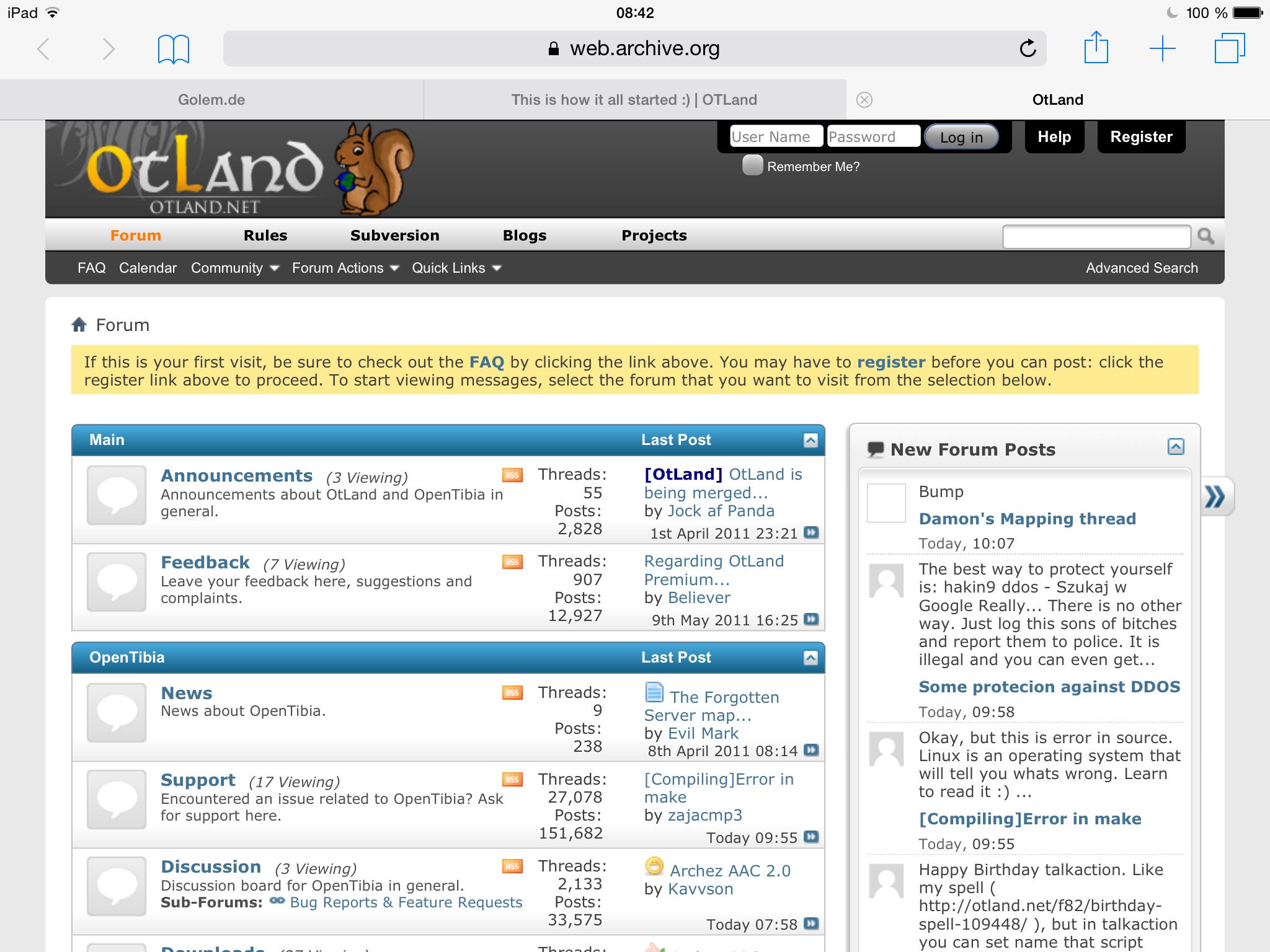Open sidebar '[Compiling]Error in make' thread link
Screen dimensions: 1270x952
coord(1029,819)
